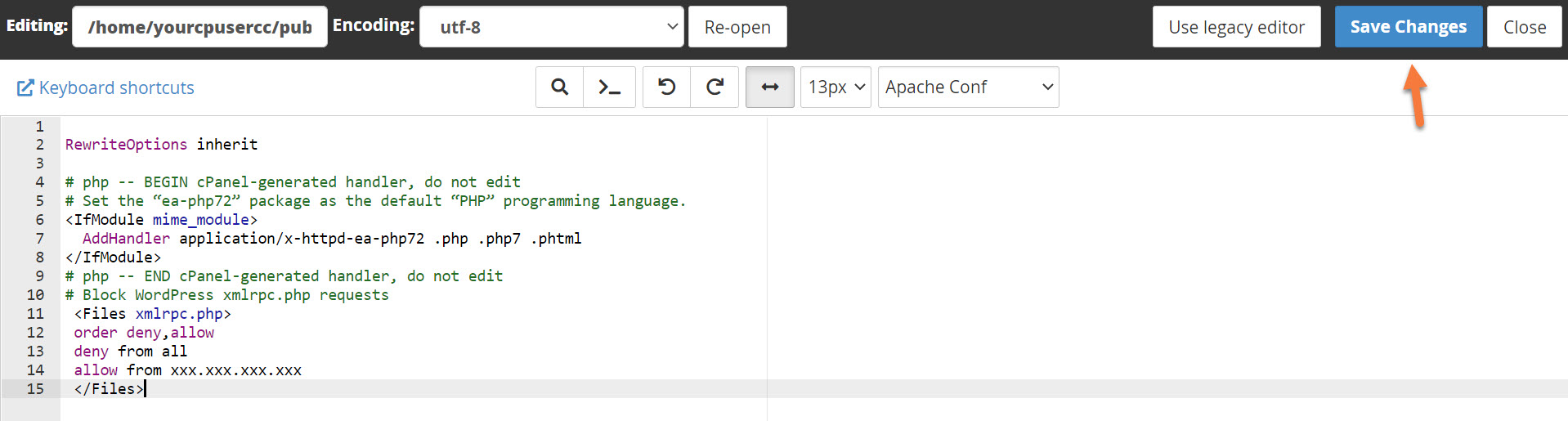Open the Keyboard shortcuts link
The image size is (1568, 421).
pos(117,87)
